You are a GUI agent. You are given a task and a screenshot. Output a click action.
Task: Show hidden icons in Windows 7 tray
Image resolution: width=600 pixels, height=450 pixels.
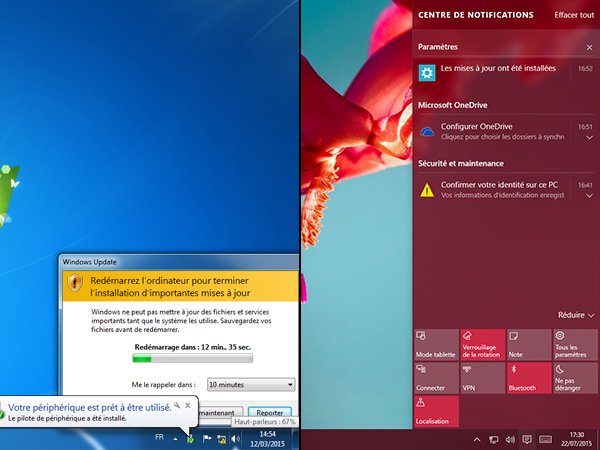175,439
